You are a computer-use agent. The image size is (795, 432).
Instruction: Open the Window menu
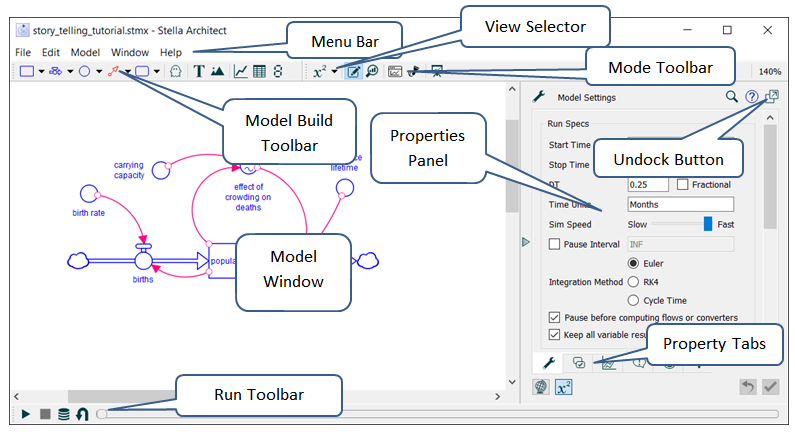(130, 52)
